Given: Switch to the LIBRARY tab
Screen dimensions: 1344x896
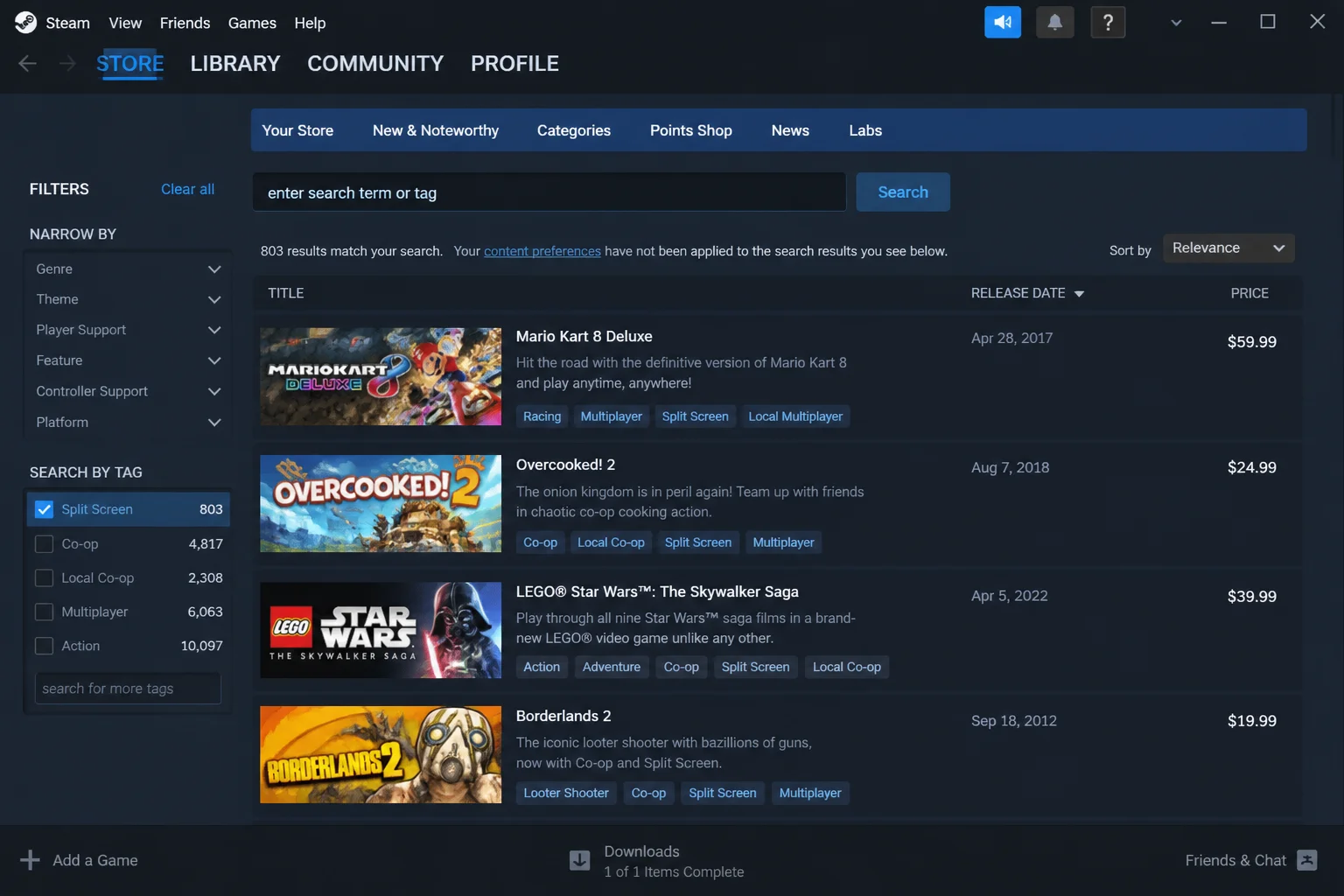Looking at the screenshot, I should pos(234,64).
